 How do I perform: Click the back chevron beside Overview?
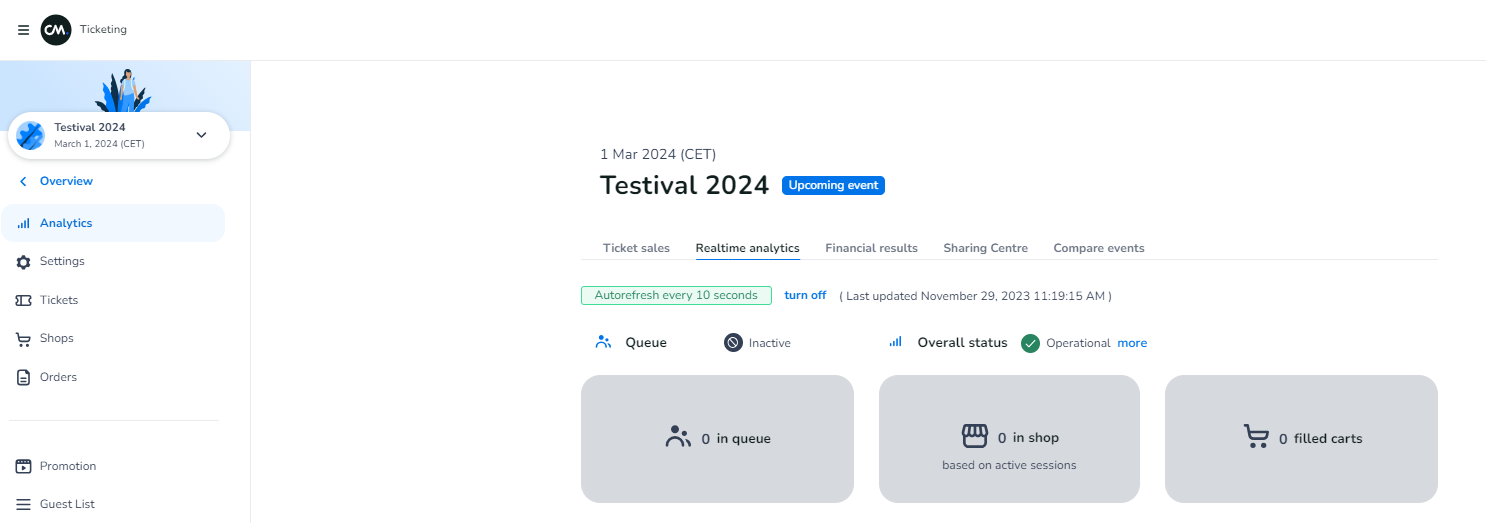tap(24, 181)
